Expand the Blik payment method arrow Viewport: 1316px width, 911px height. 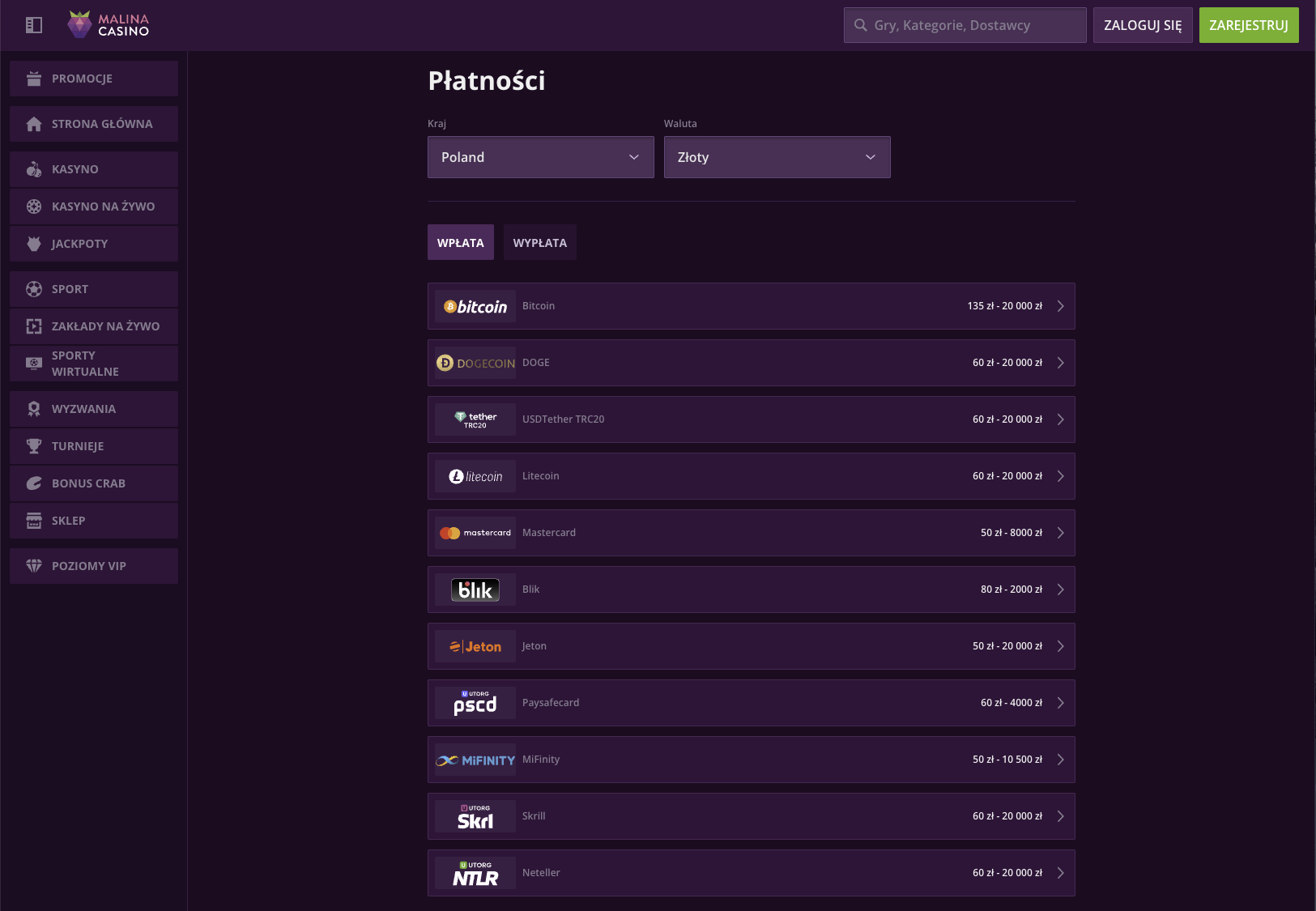tap(1060, 590)
